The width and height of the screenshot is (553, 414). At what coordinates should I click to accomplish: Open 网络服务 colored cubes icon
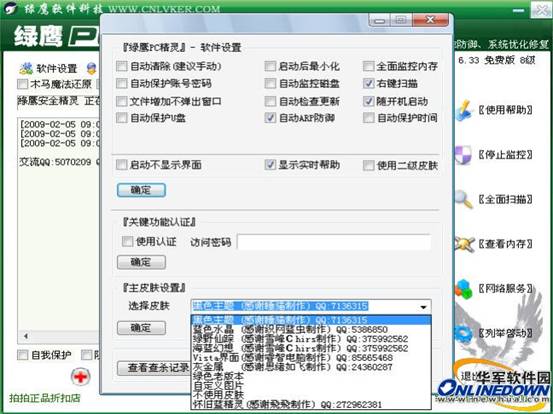[463, 288]
